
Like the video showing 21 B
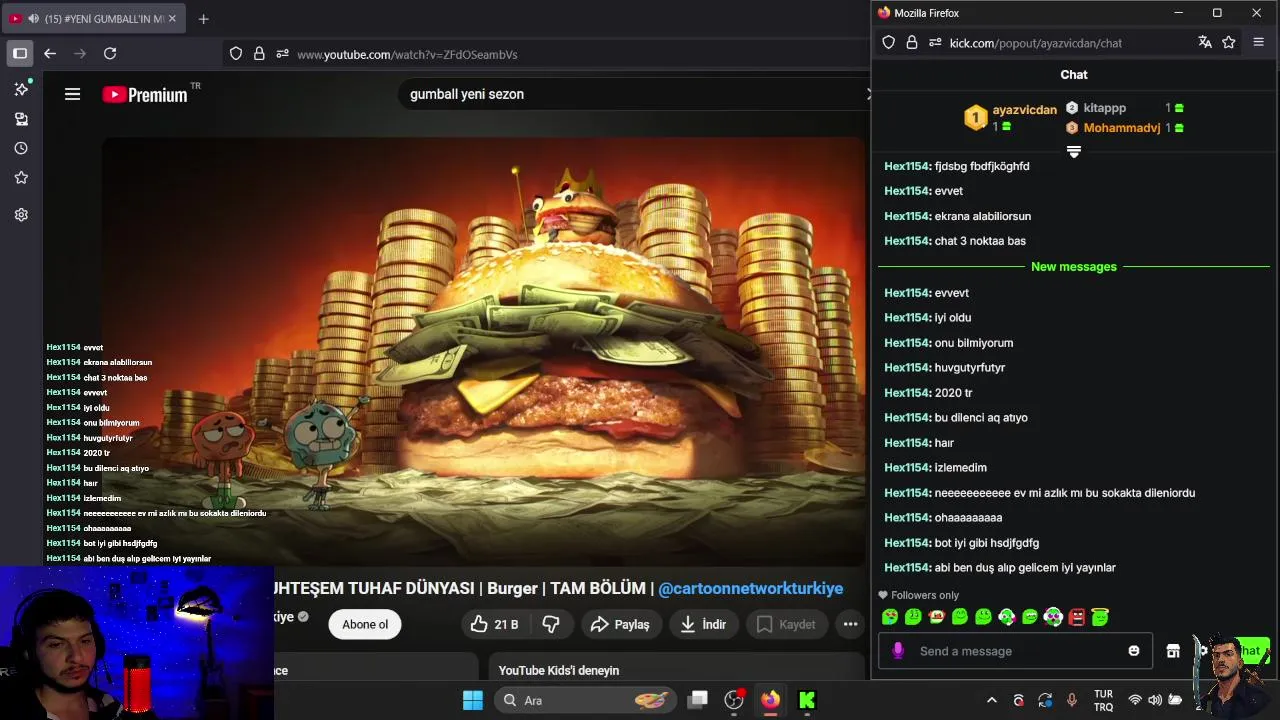[495, 624]
